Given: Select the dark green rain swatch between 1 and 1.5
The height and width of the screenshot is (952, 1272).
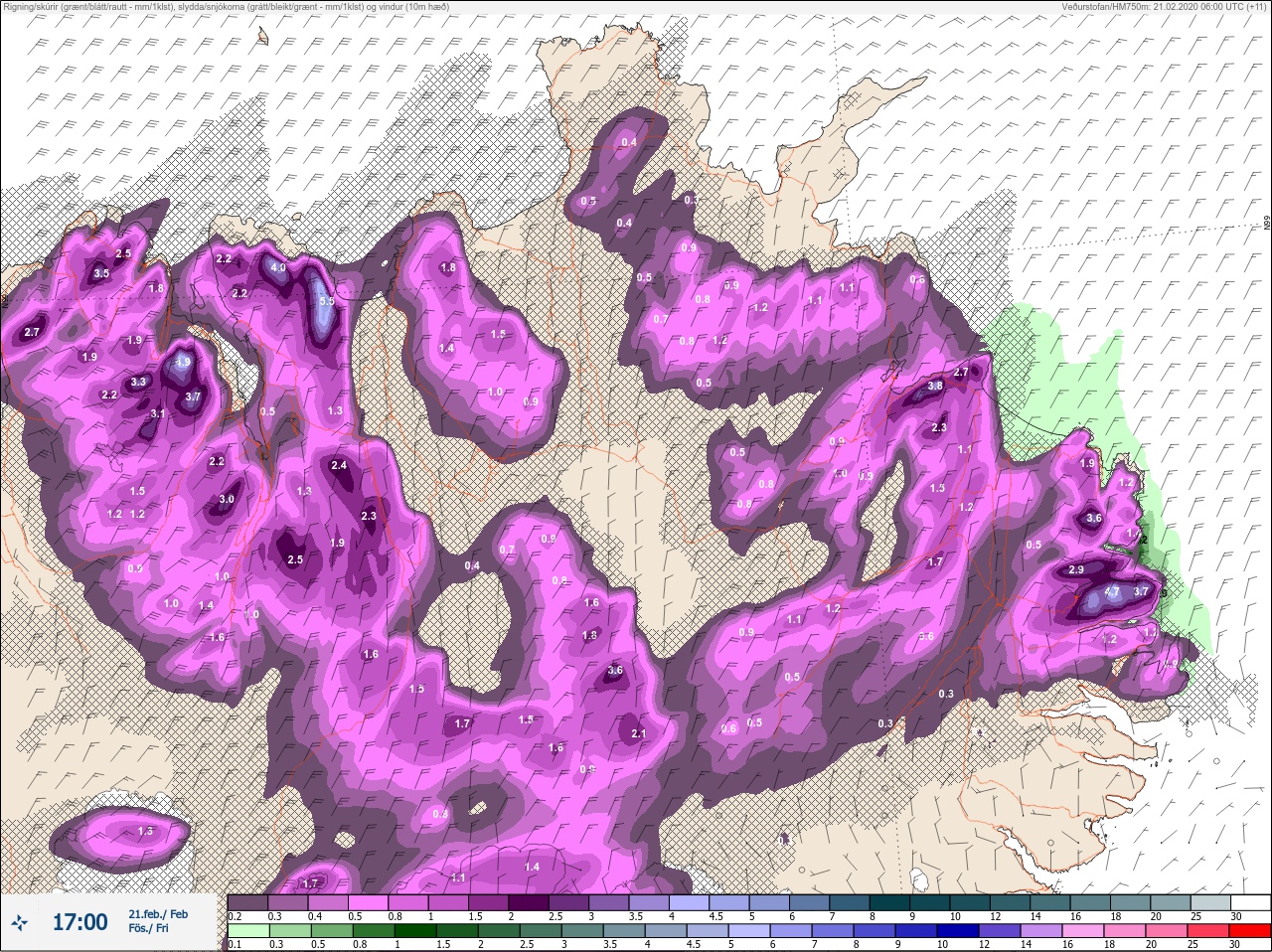Looking at the screenshot, I should (x=416, y=931).
